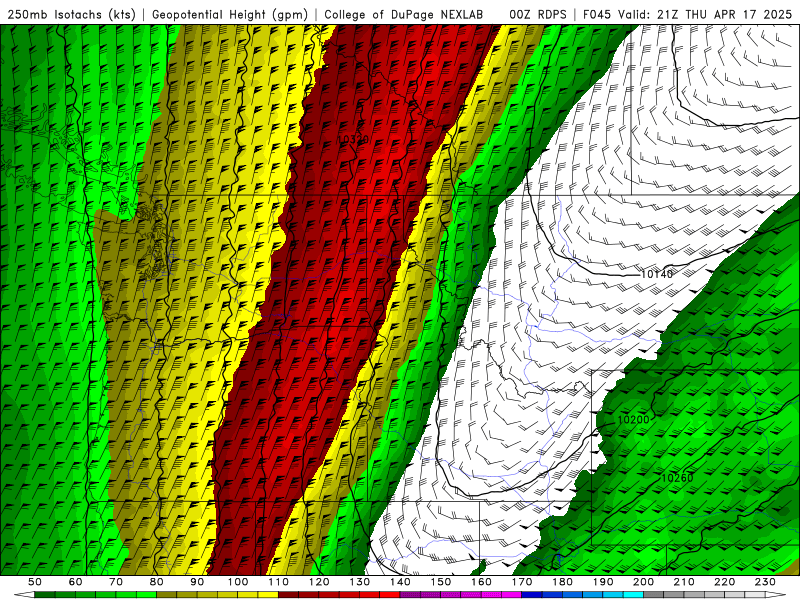Click the 110 value on the color scale
The image size is (800, 600).
tap(278, 582)
